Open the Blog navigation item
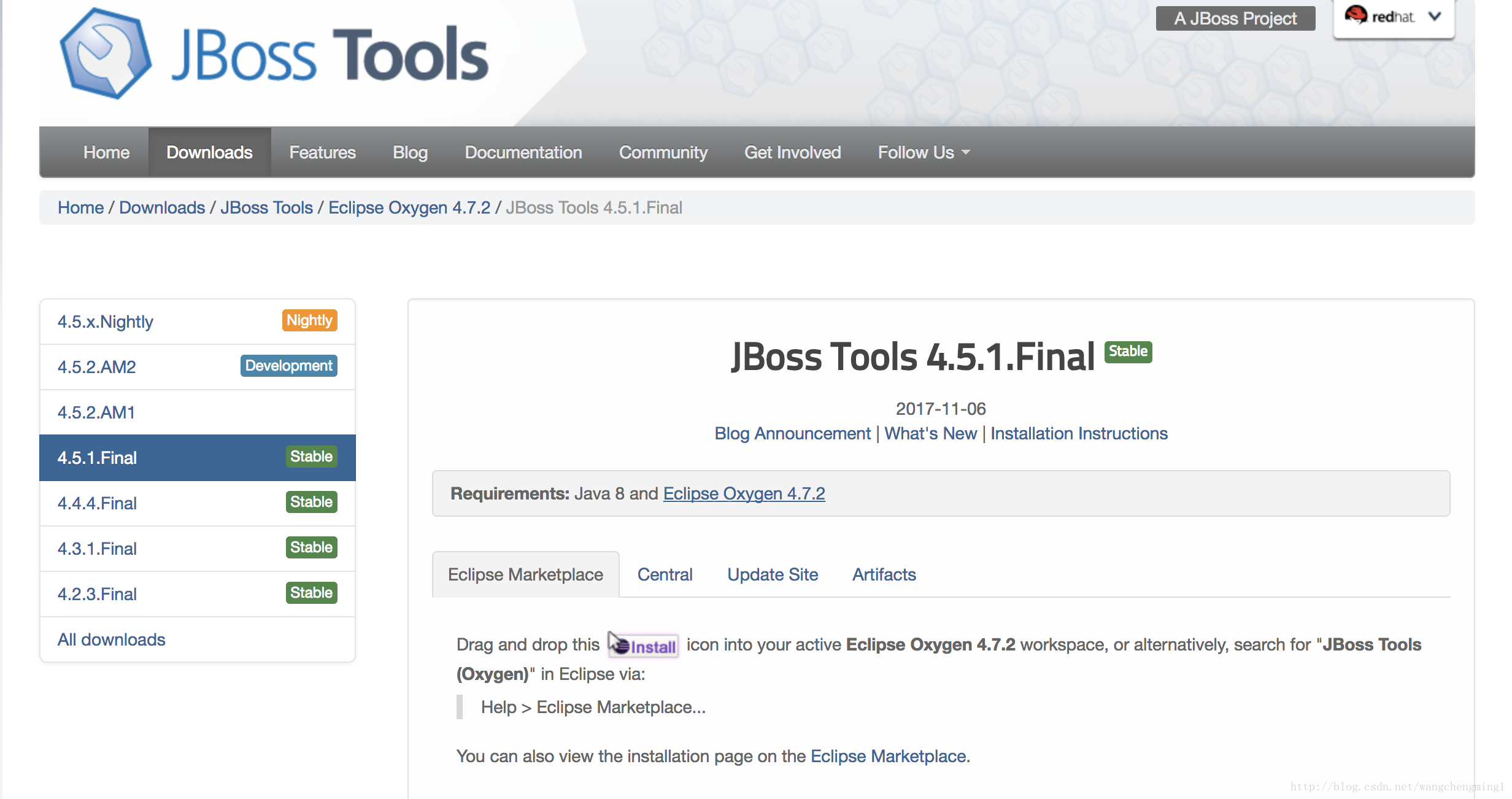Viewport: 1512px width, 799px height. (410, 152)
